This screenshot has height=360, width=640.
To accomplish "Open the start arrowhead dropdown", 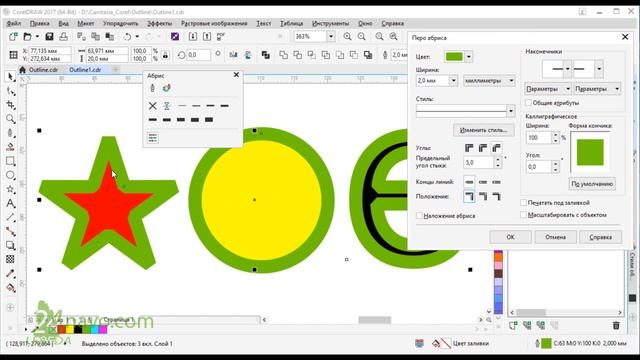I will (567, 69).
